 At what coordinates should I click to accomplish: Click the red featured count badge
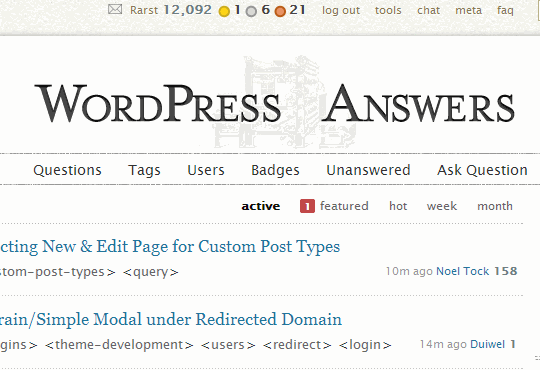pos(307,206)
